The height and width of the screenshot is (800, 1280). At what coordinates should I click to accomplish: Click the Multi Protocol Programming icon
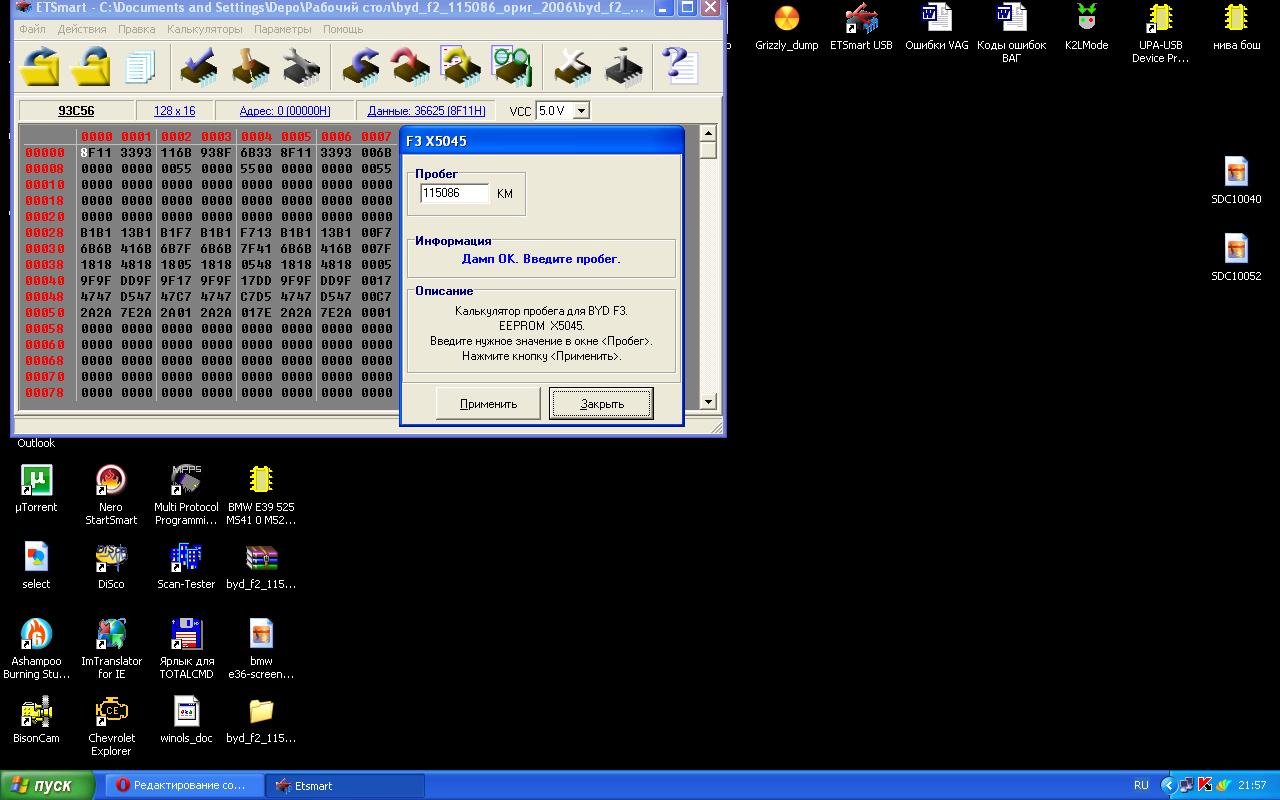(186, 495)
